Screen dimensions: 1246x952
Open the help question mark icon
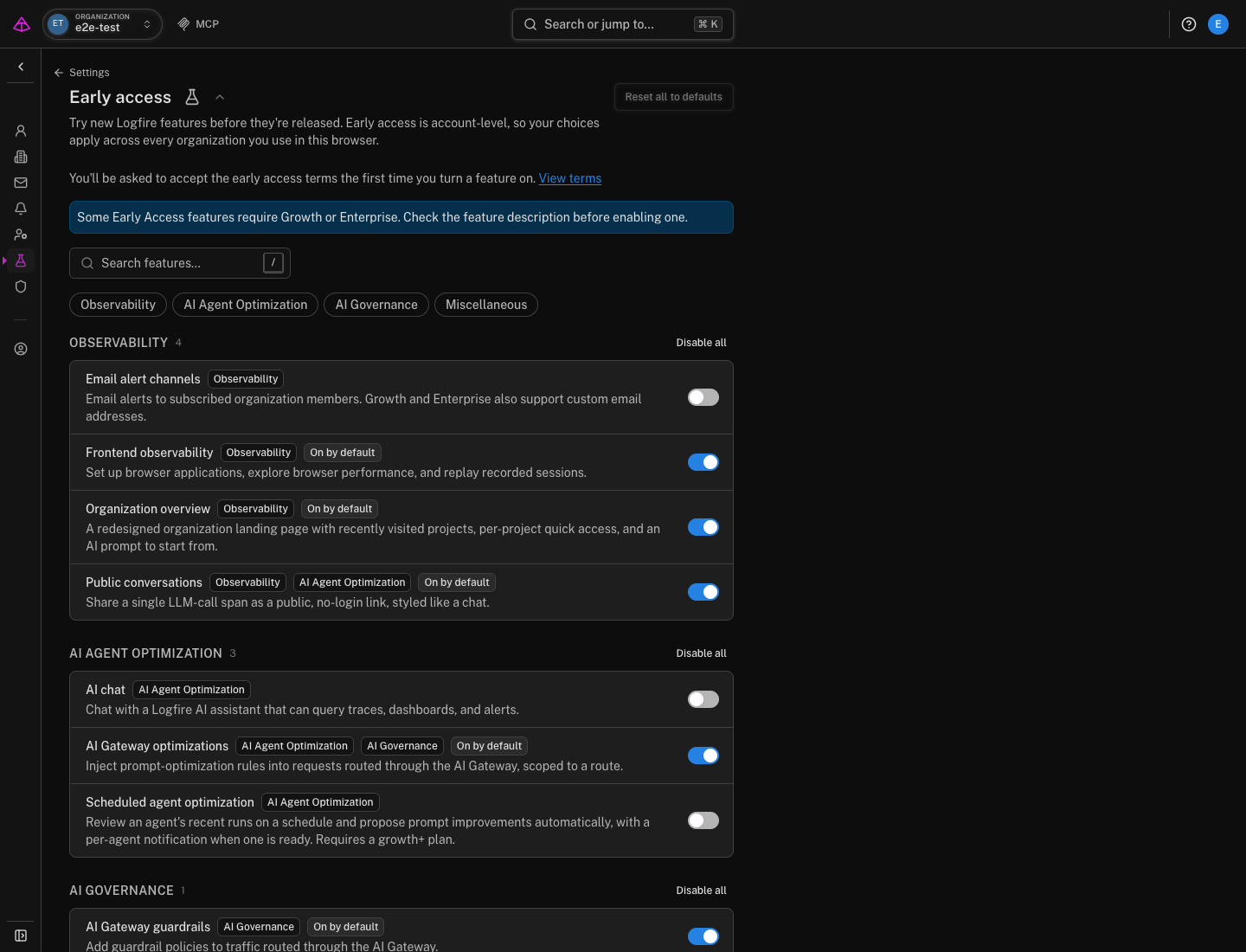1189,24
